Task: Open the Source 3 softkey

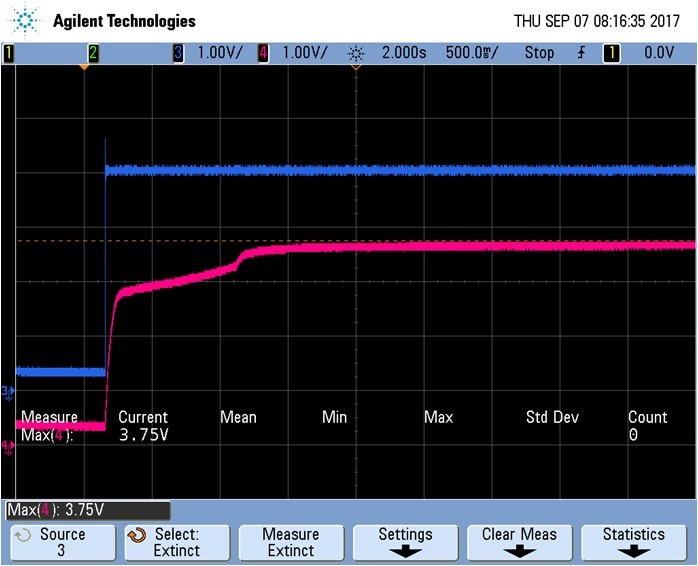Action: pos(63,542)
